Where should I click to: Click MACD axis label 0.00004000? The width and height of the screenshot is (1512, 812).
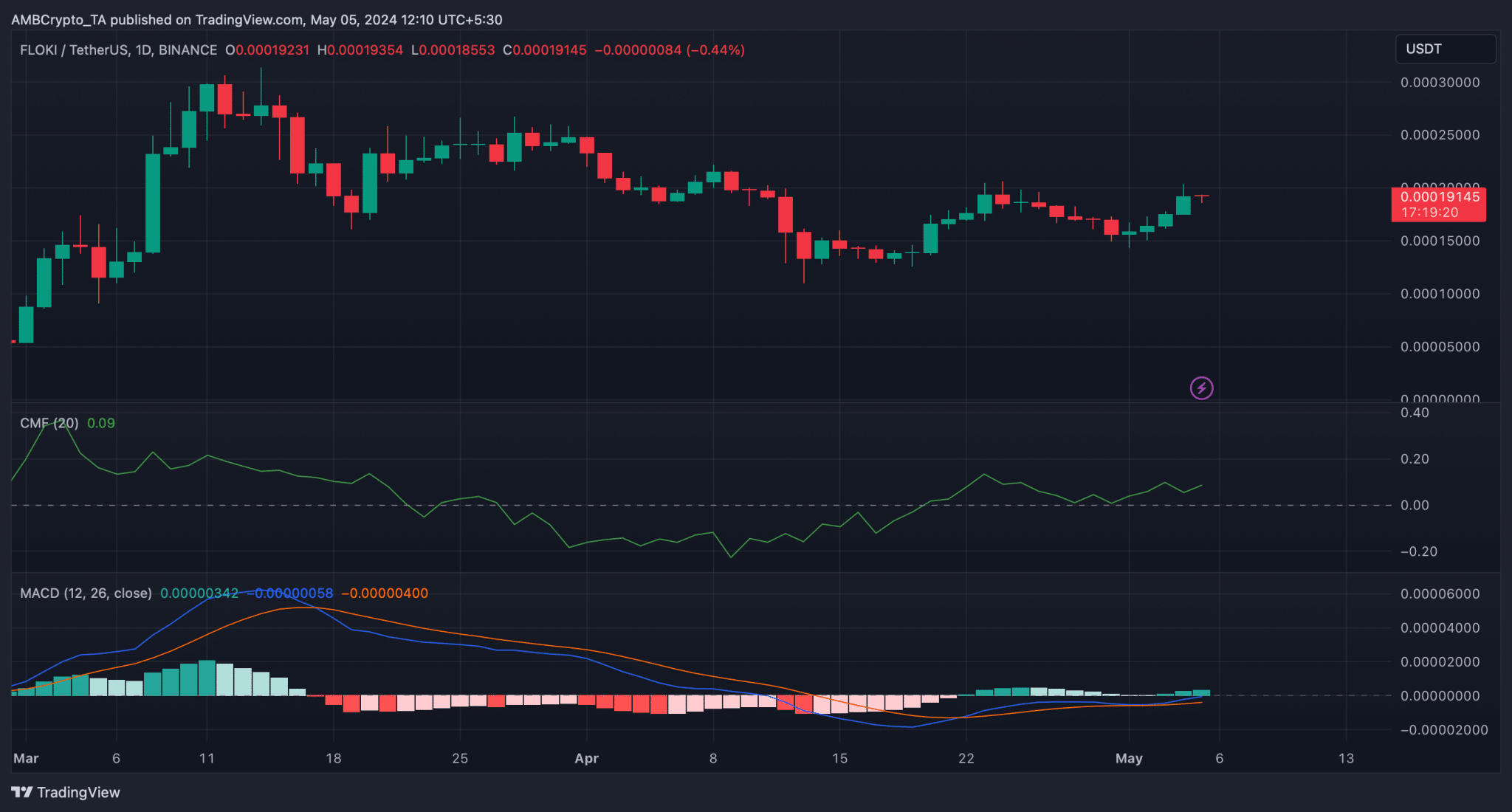click(x=1440, y=628)
